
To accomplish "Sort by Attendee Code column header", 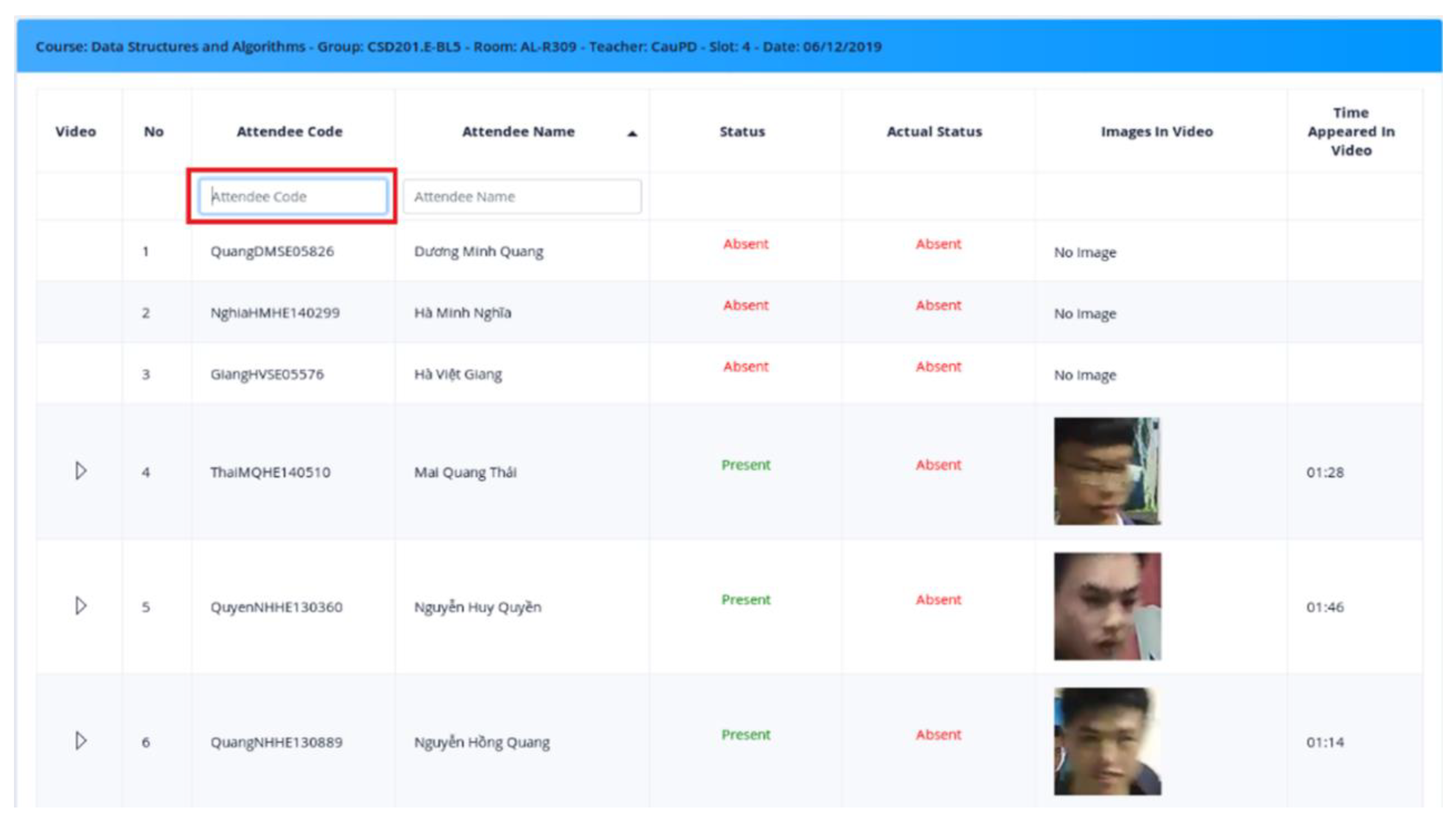I will [x=289, y=131].
